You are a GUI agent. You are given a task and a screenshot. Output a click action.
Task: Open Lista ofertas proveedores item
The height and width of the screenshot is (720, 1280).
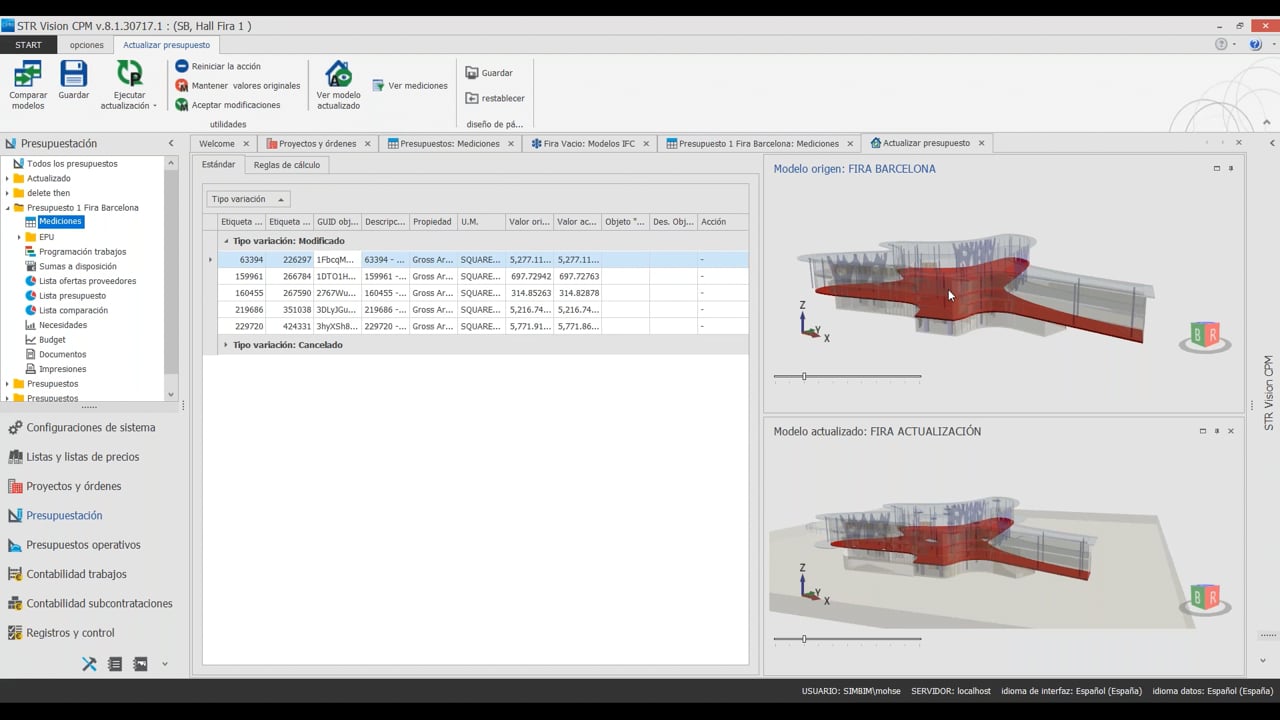[87, 281]
